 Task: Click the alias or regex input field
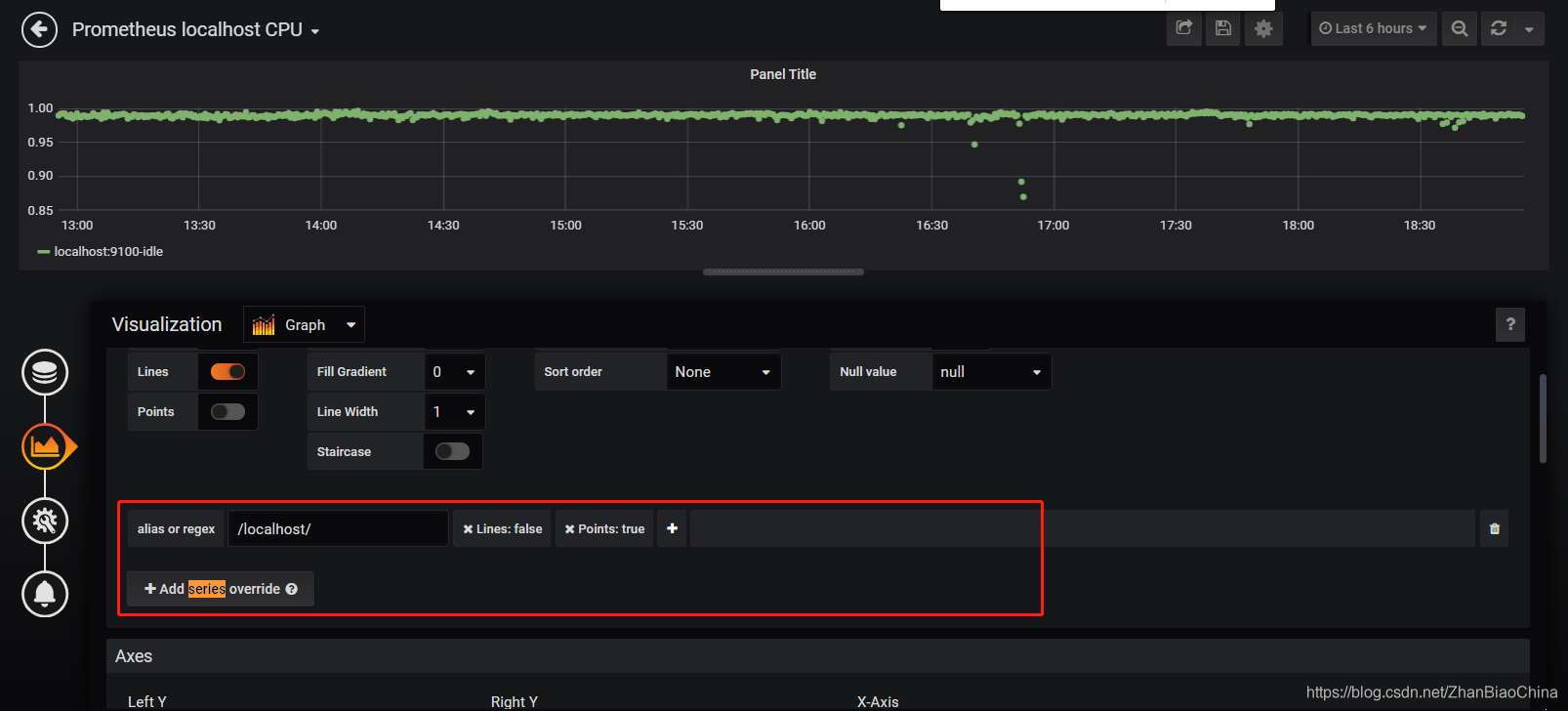(338, 528)
